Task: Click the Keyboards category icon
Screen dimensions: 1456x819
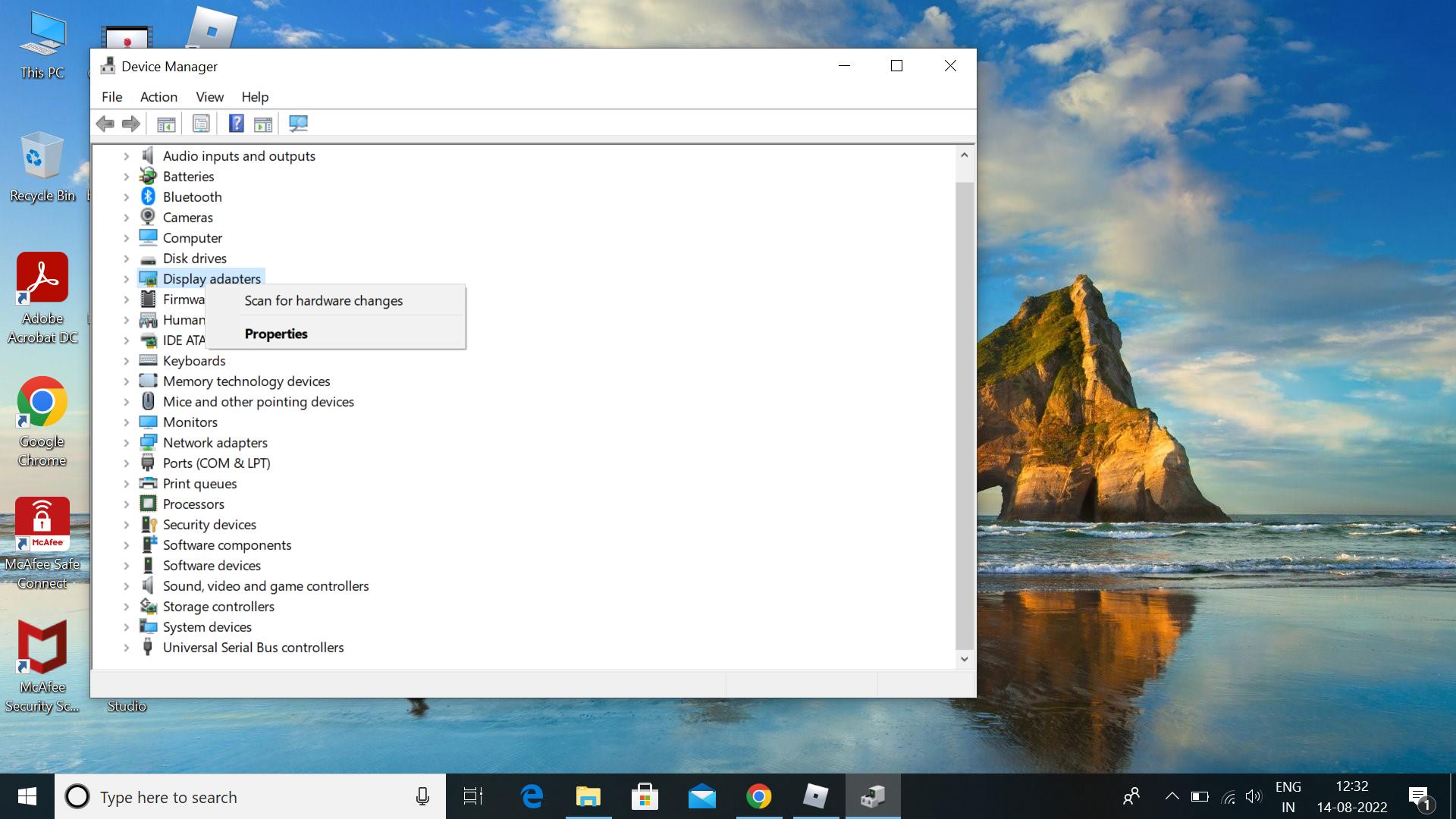Action: pos(149,360)
